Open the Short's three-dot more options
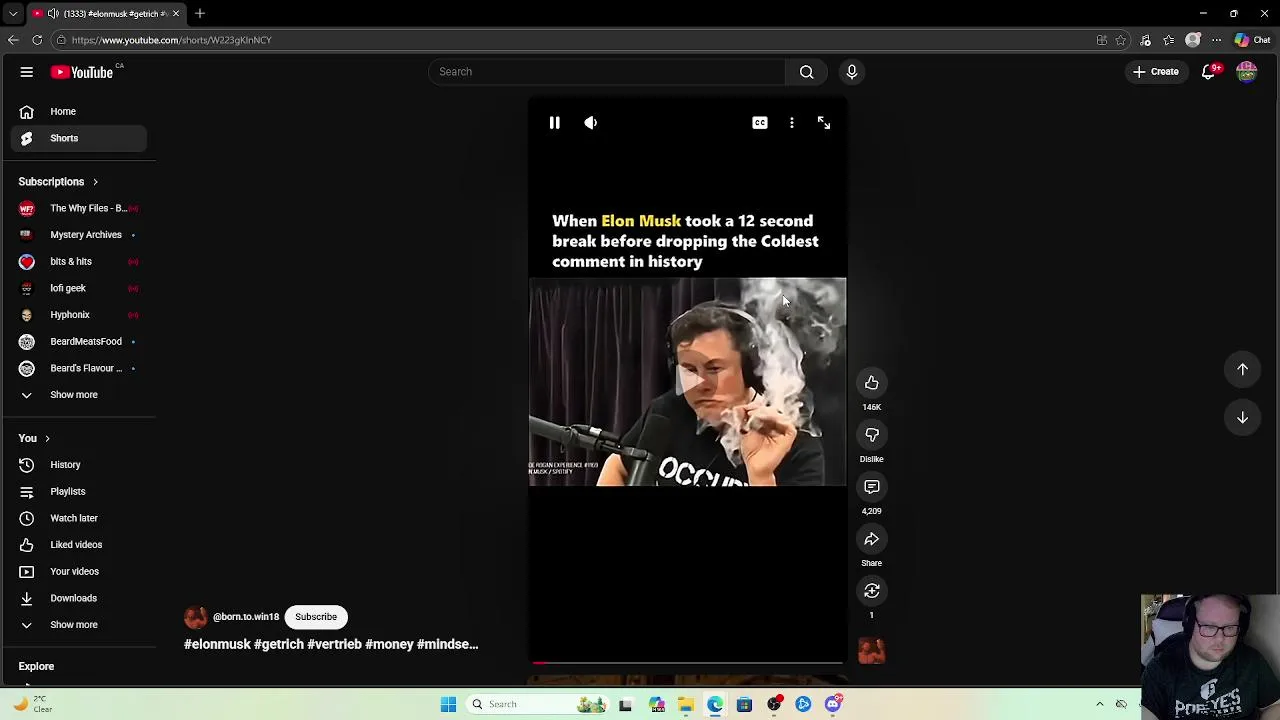Screen dimensions: 1280x720 pyautogui.click(x=792, y=123)
